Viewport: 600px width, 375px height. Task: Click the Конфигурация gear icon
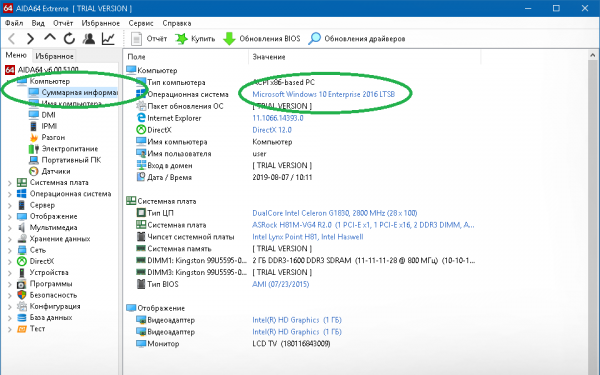tap(22, 307)
